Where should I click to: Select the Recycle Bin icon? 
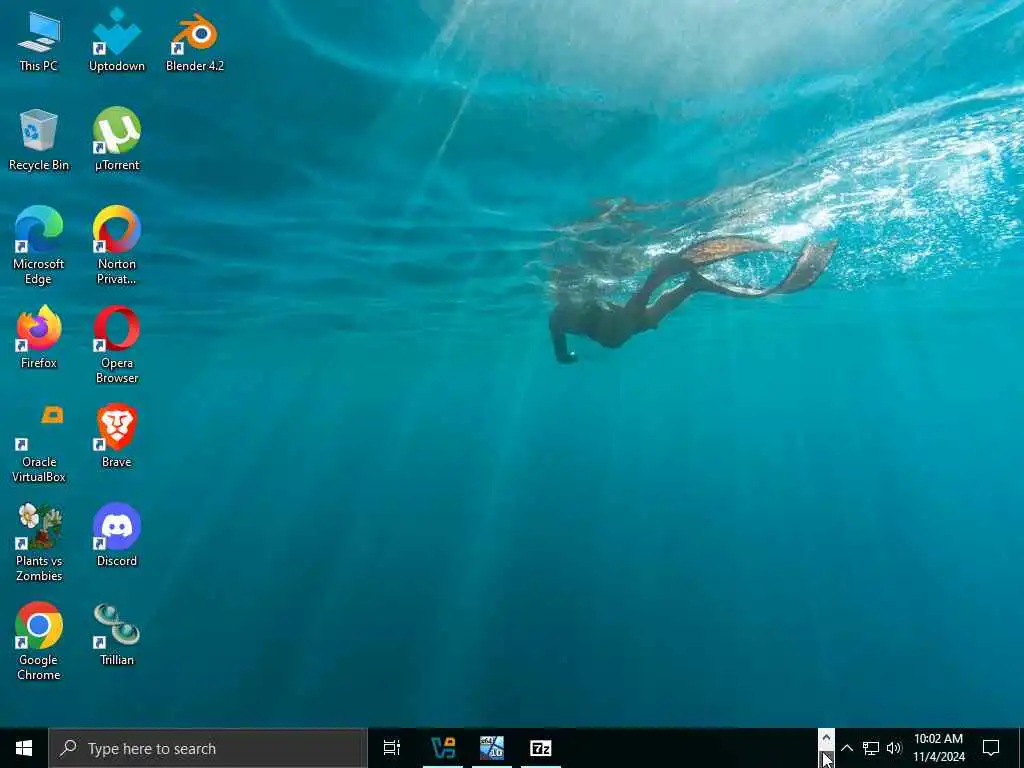(x=39, y=140)
